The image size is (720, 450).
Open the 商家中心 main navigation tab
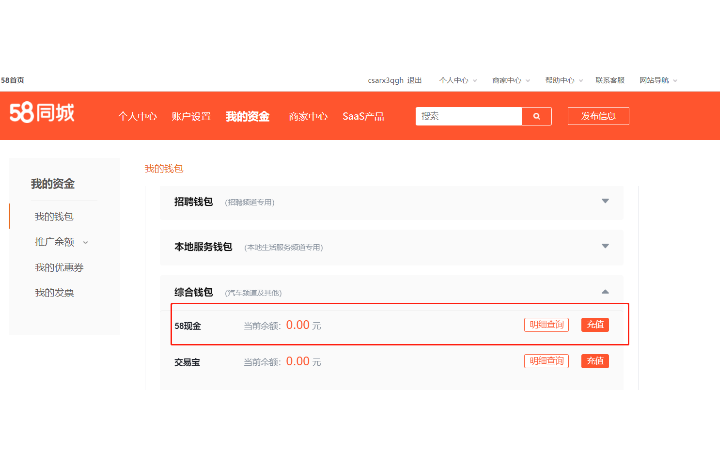point(308,117)
